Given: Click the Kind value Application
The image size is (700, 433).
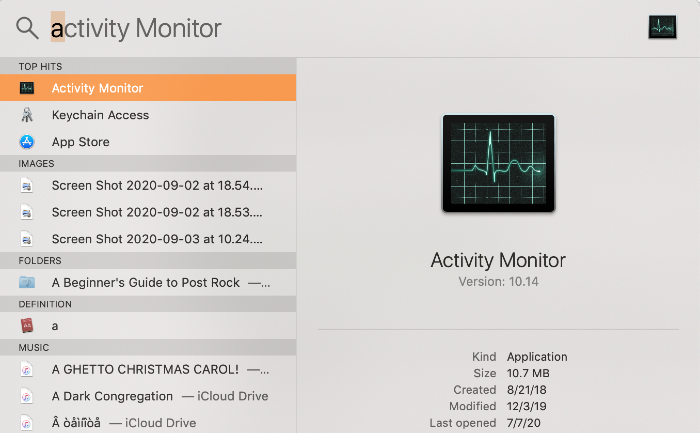Looking at the screenshot, I should pos(537,357).
